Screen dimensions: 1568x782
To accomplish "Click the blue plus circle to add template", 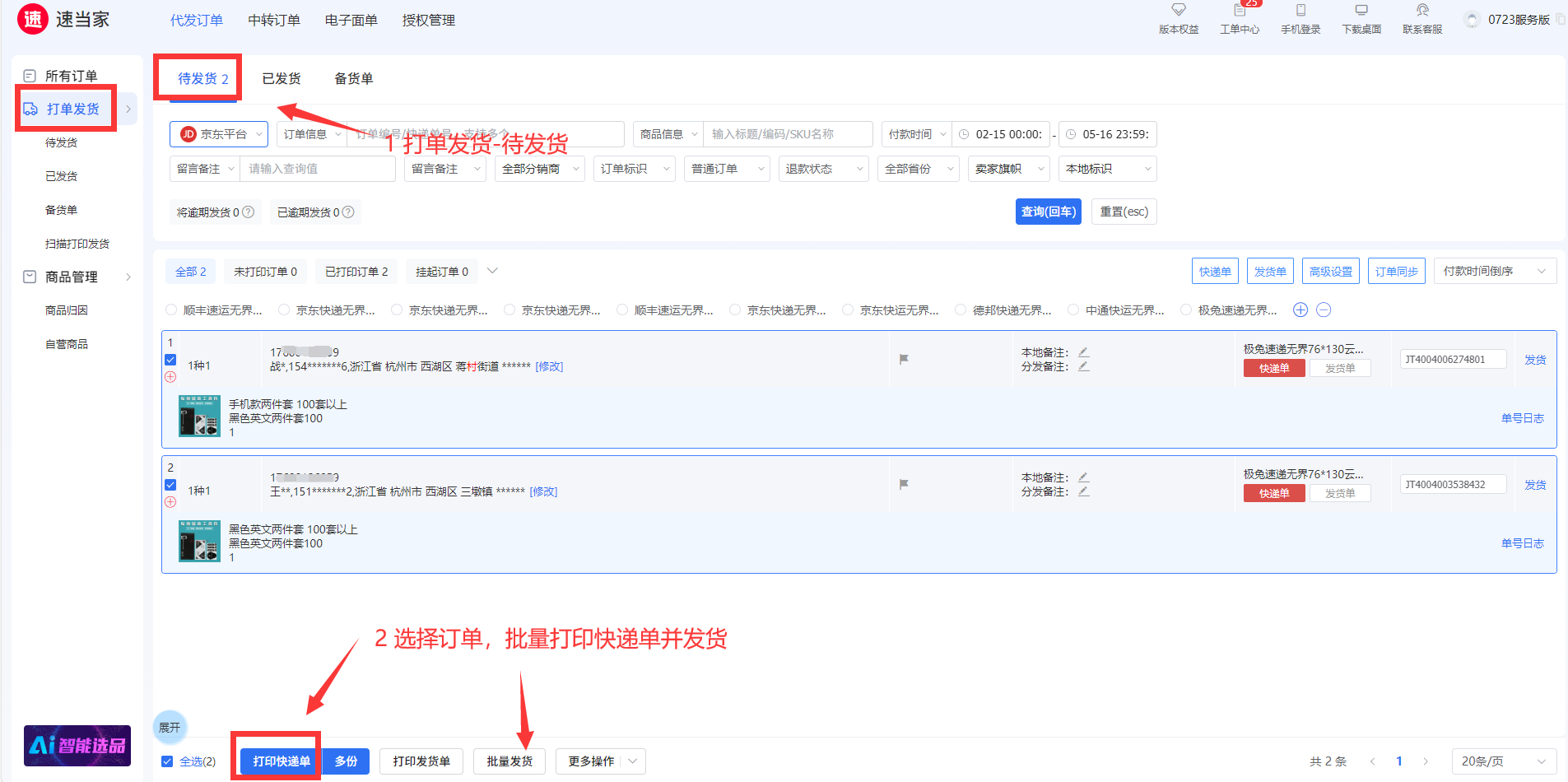I will pyautogui.click(x=1300, y=310).
